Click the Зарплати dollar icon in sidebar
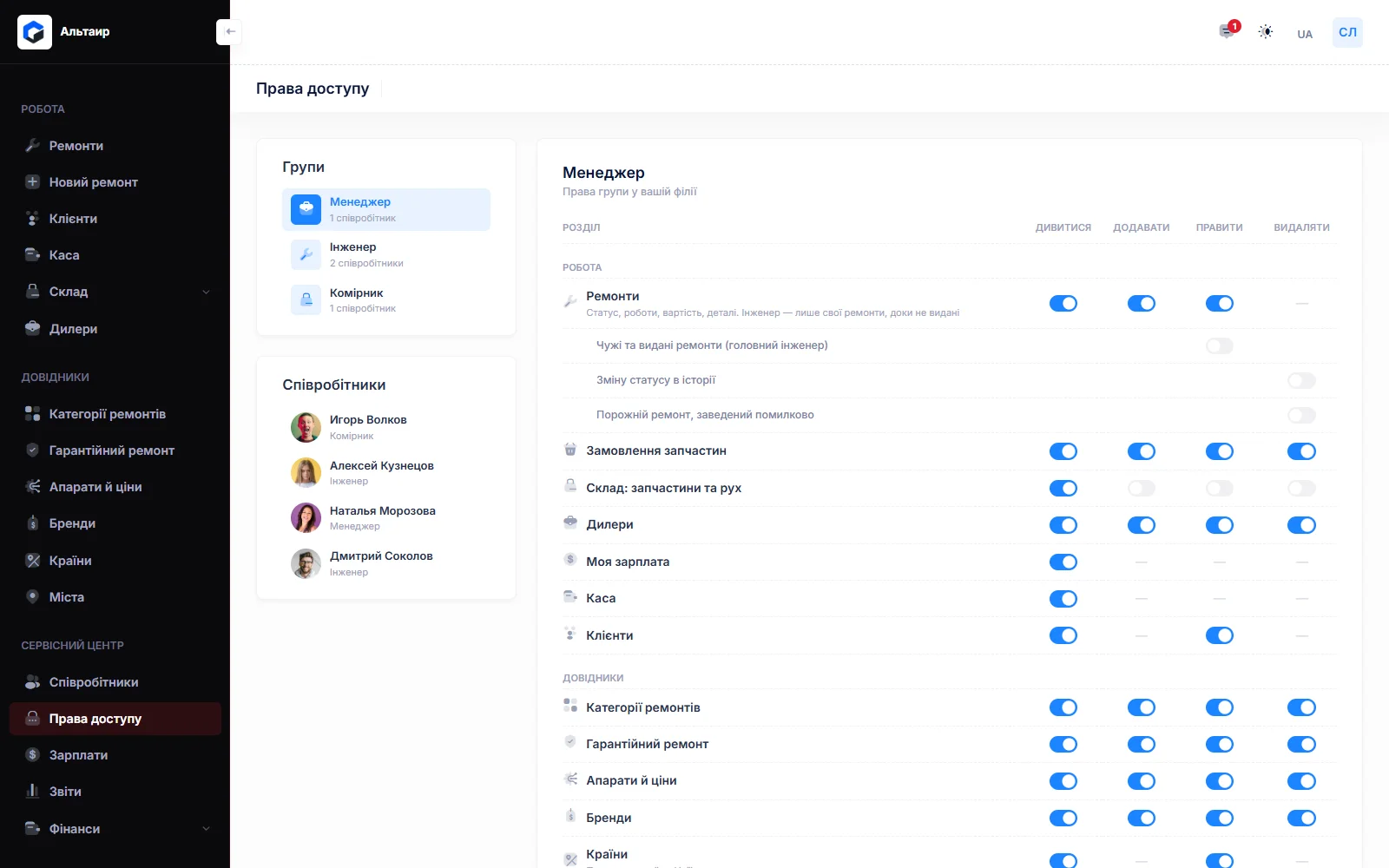This screenshot has width=1389, height=868. 33,755
